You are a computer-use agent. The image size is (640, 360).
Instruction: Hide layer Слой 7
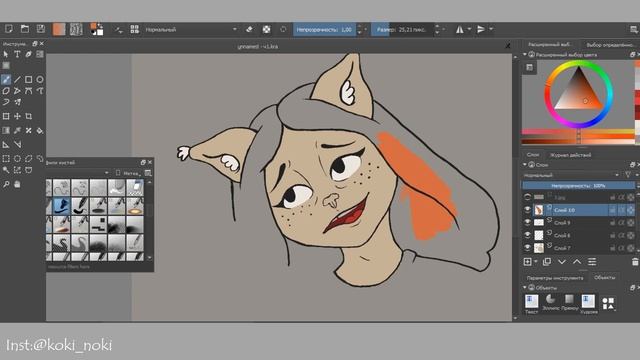pos(527,248)
